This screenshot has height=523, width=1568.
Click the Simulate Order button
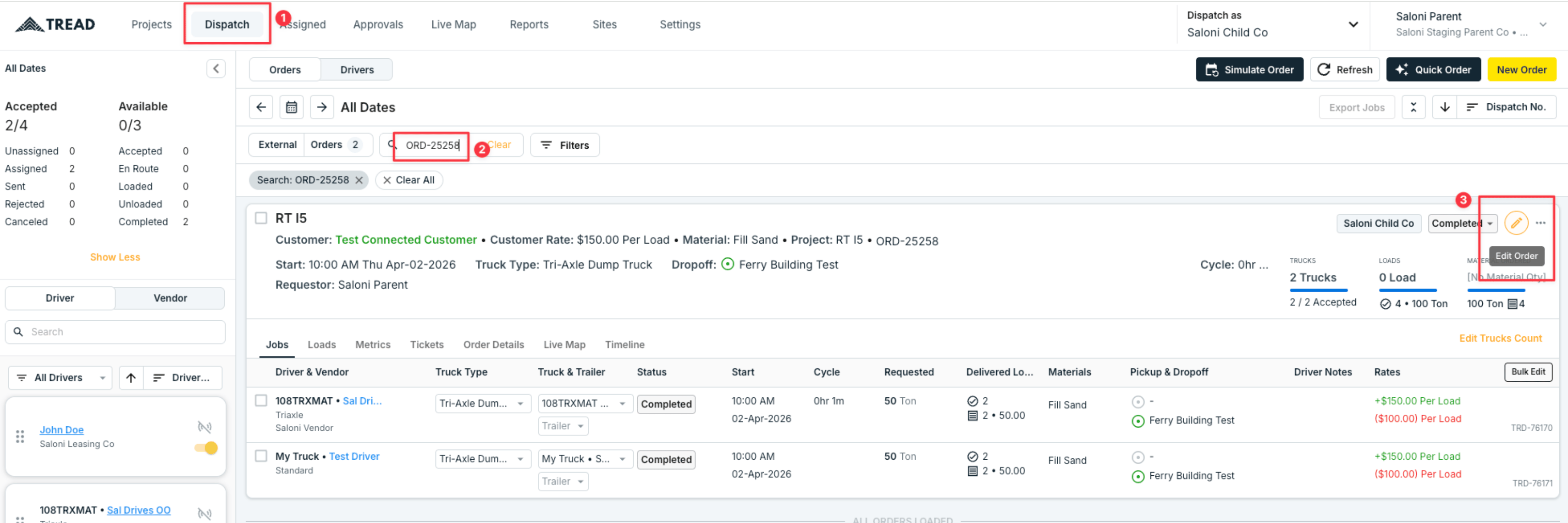point(1249,69)
